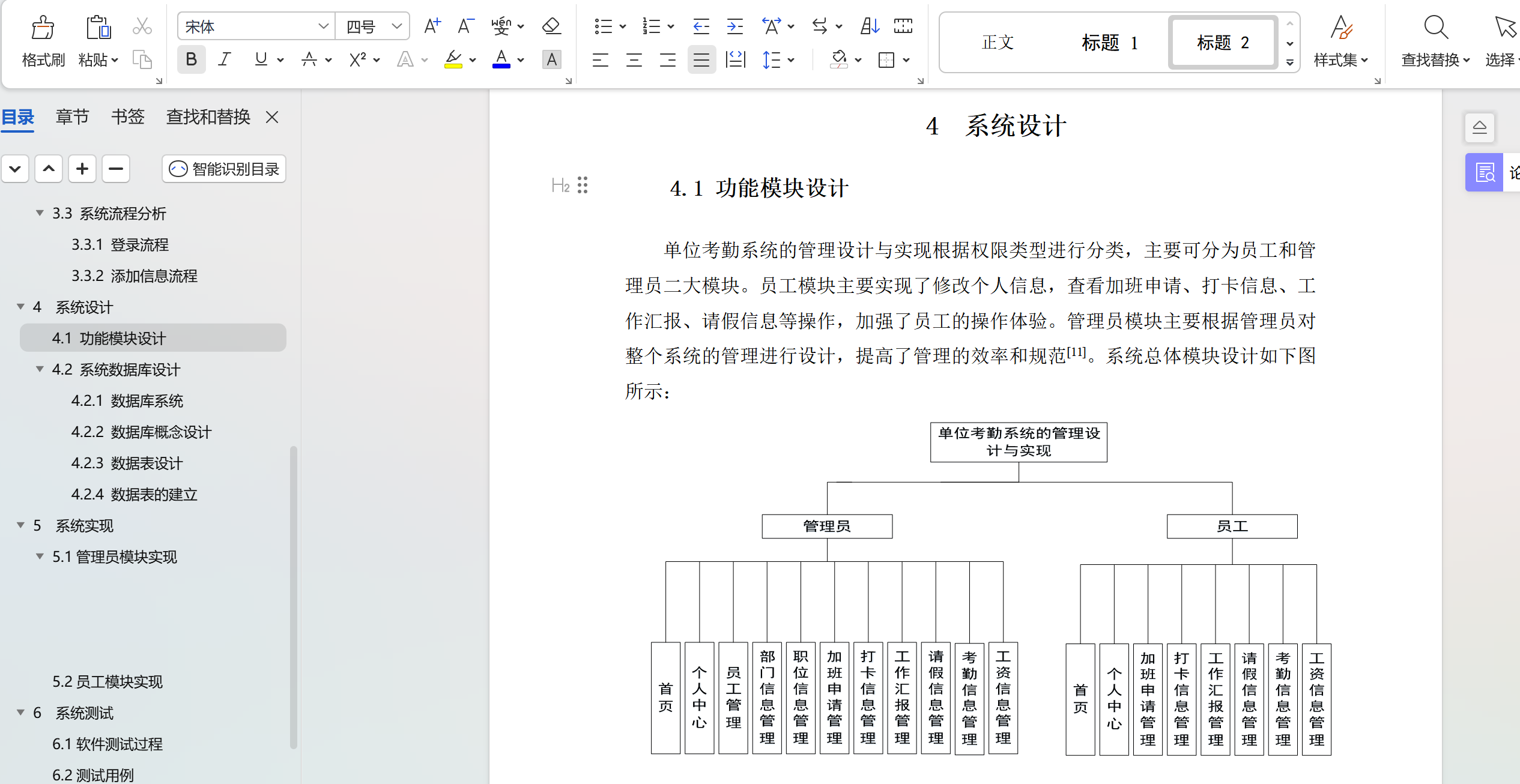Scroll down in the document outline

pos(15,169)
